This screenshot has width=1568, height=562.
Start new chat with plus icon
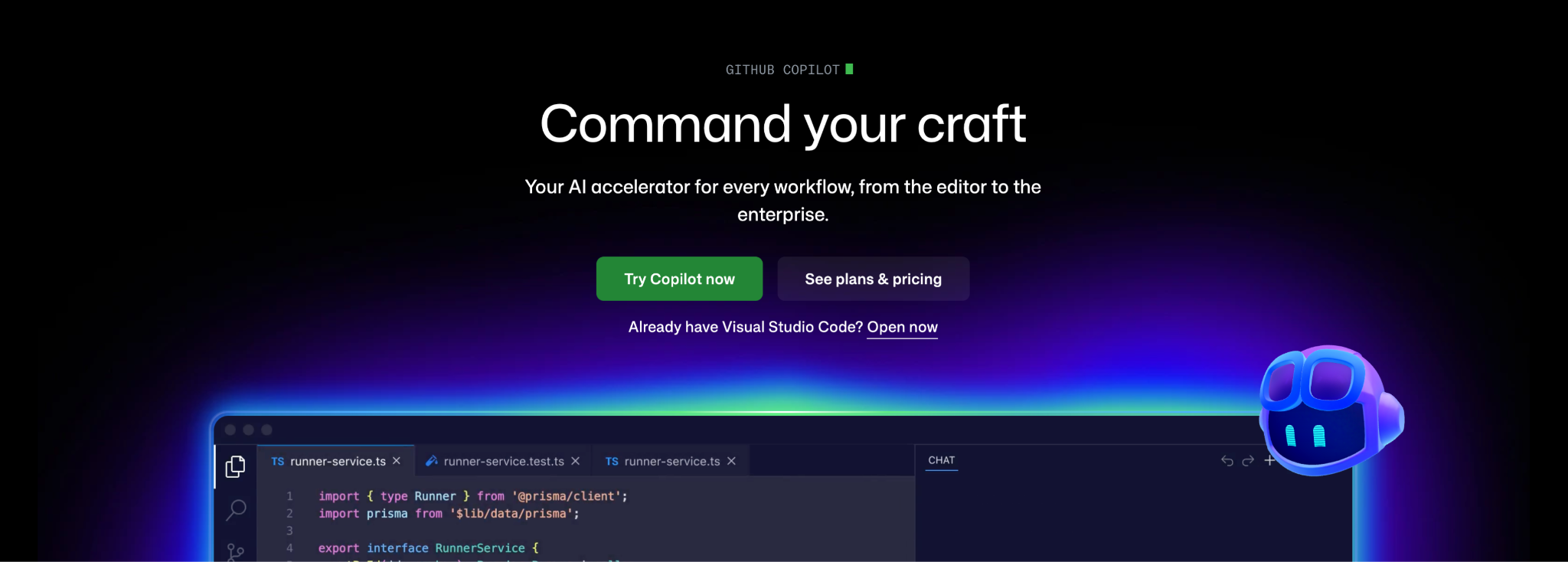1269,460
